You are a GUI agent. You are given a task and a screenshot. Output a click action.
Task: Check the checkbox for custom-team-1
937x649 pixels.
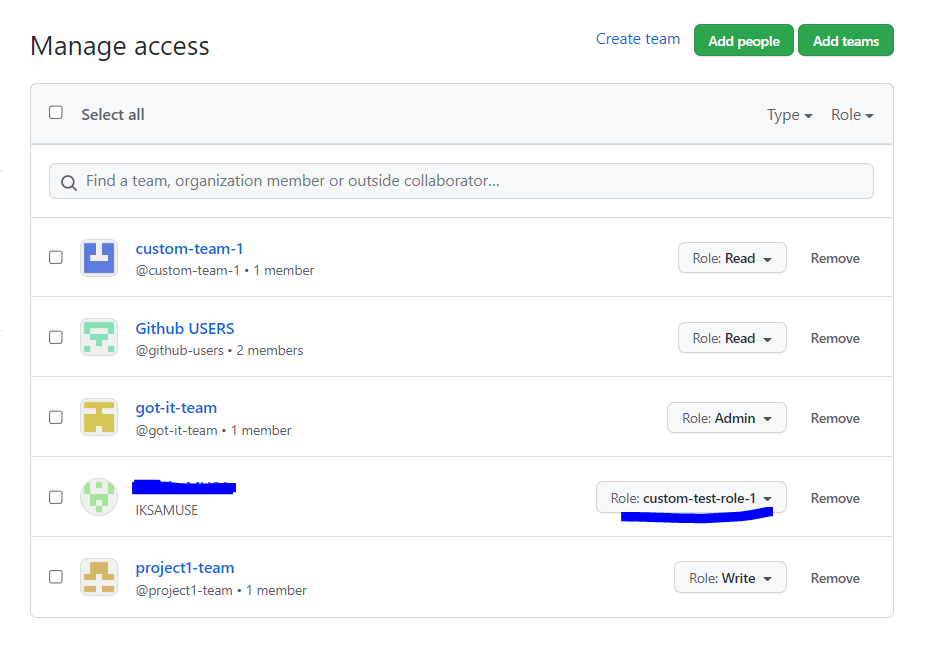[56, 257]
